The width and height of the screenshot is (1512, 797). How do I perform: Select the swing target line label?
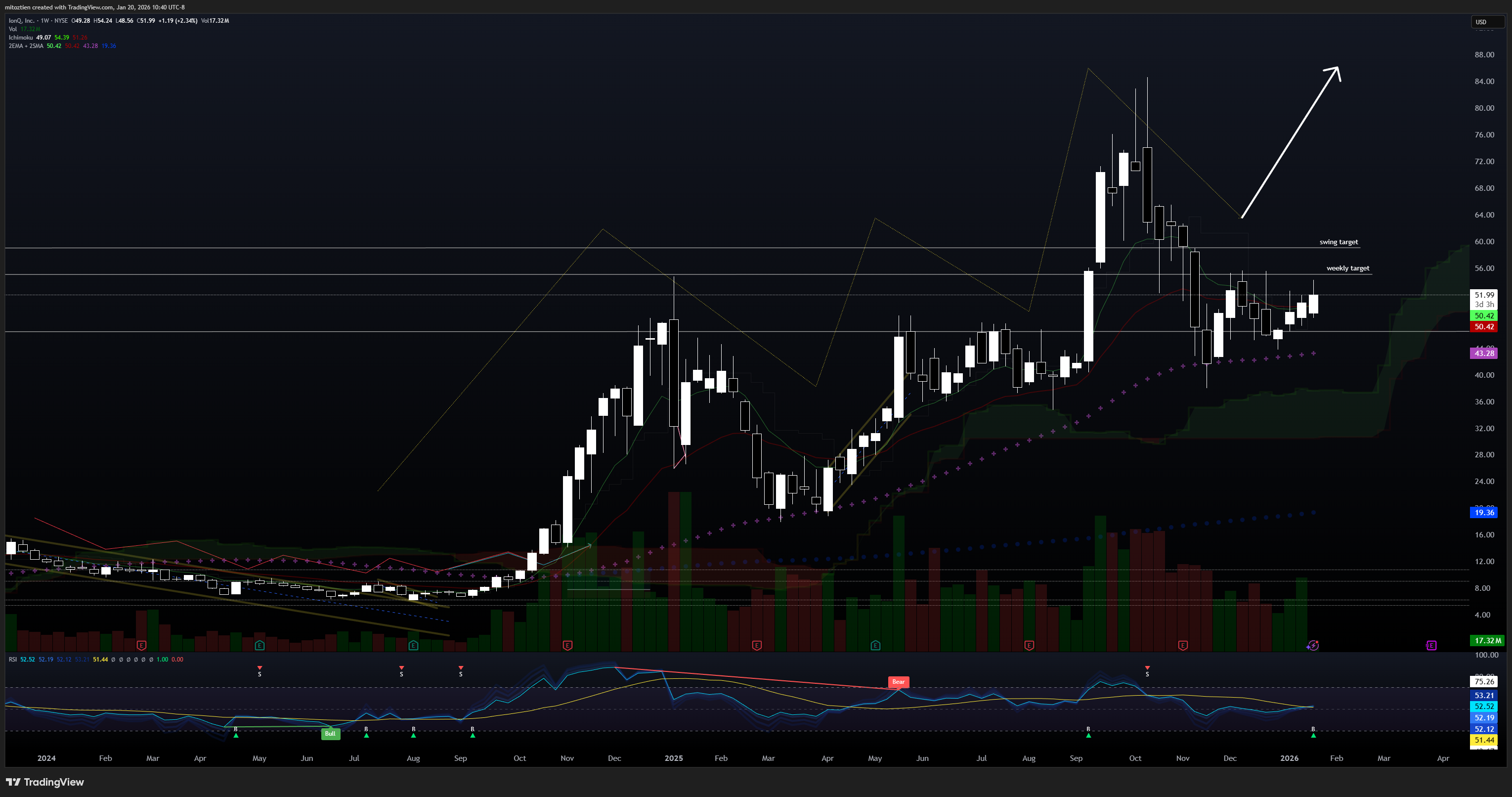[1339, 242]
